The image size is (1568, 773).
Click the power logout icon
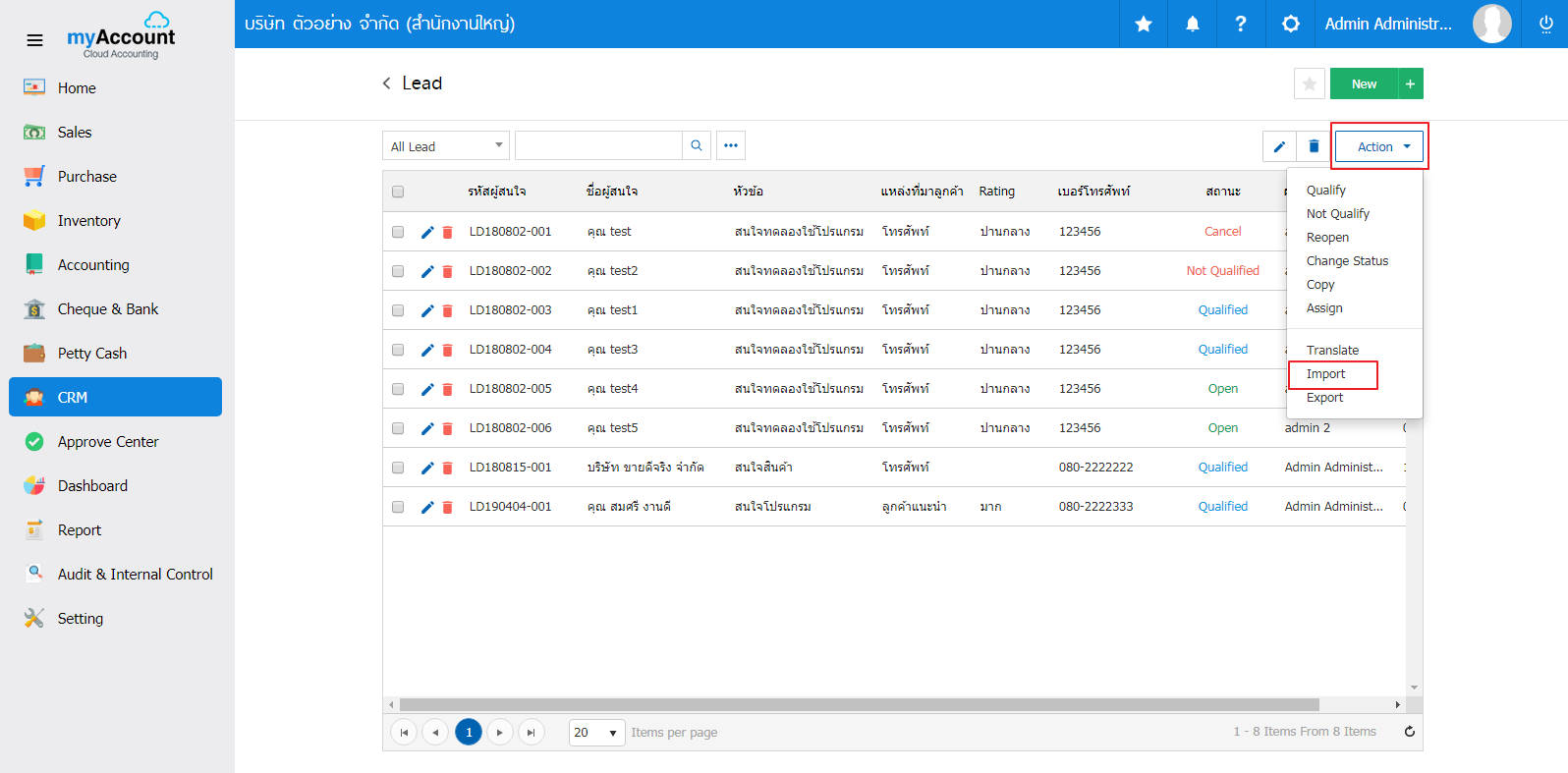point(1545,24)
